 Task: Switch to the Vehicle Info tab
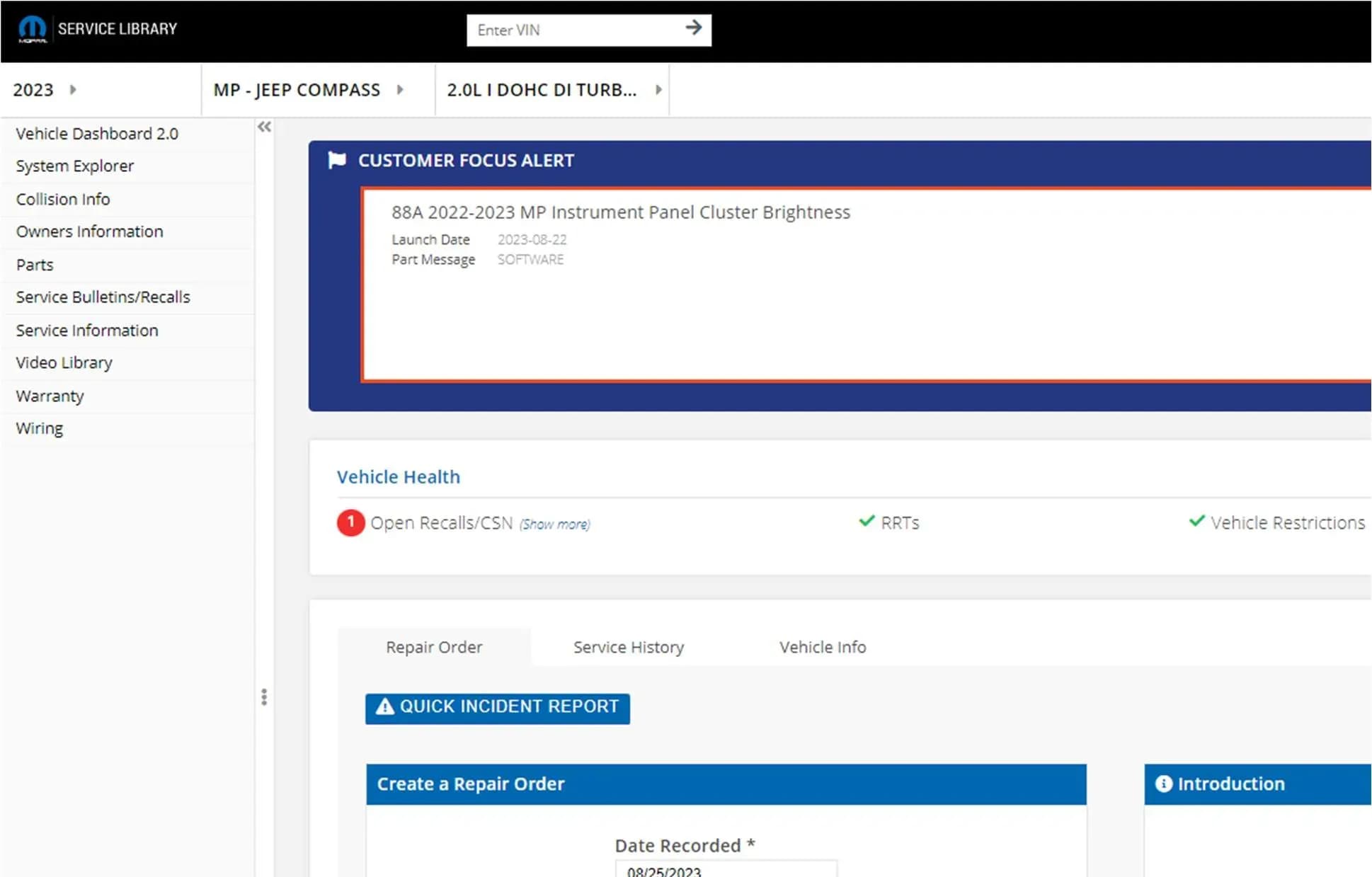click(823, 647)
